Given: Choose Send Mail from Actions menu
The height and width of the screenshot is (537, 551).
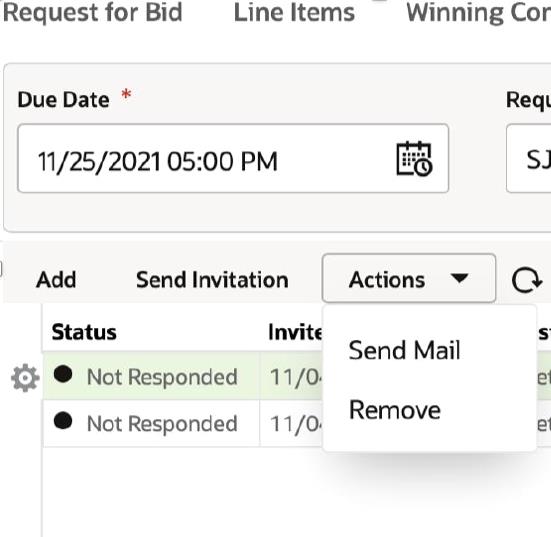Looking at the screenshot, I should 404,350.
